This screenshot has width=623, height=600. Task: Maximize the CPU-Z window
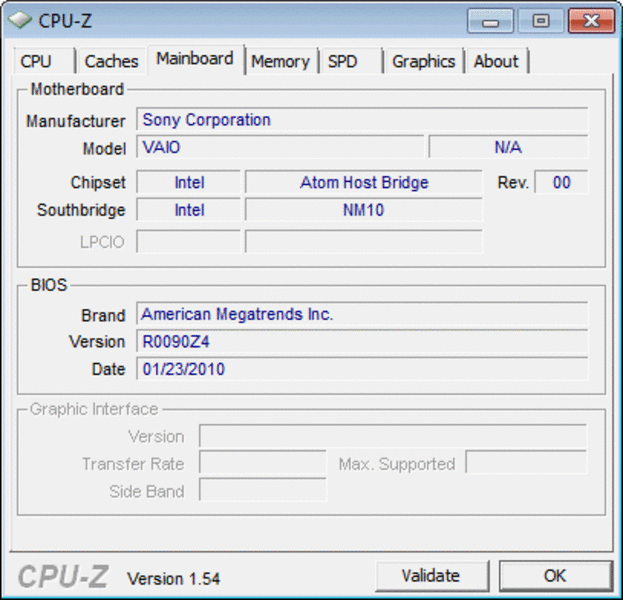point(540,21)
